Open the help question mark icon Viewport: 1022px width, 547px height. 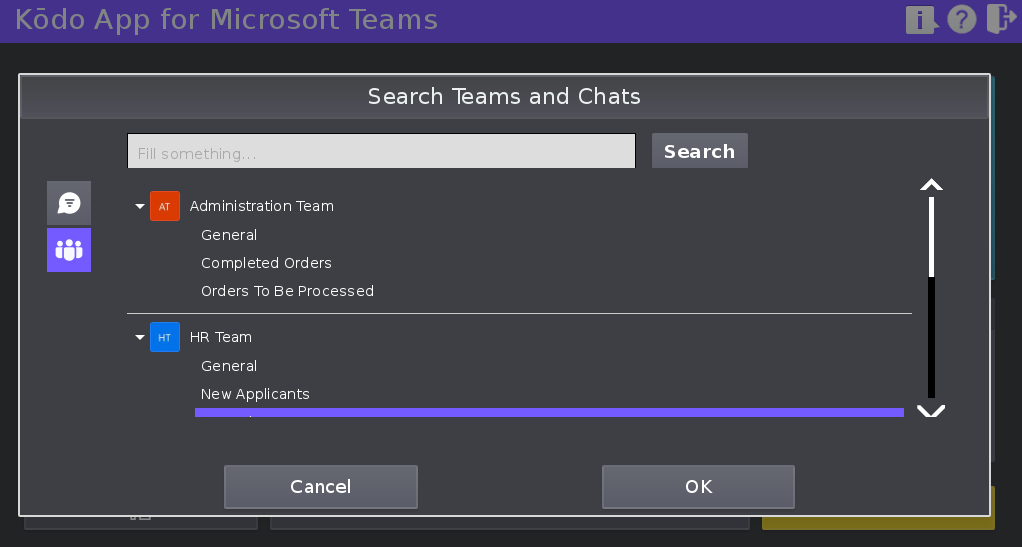(962, 20)
